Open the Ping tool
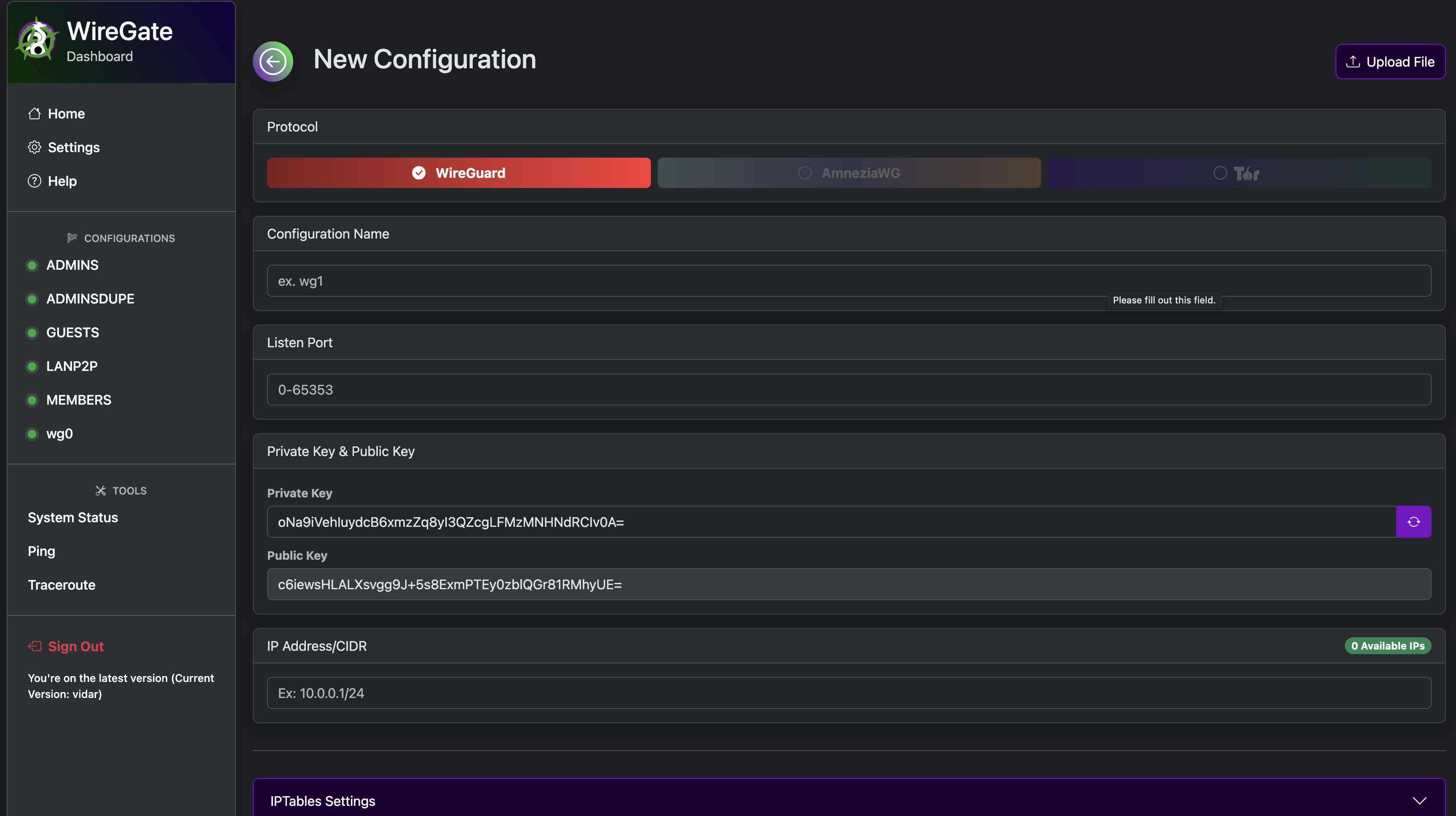 pyautogui.click(x=41, y=551)
